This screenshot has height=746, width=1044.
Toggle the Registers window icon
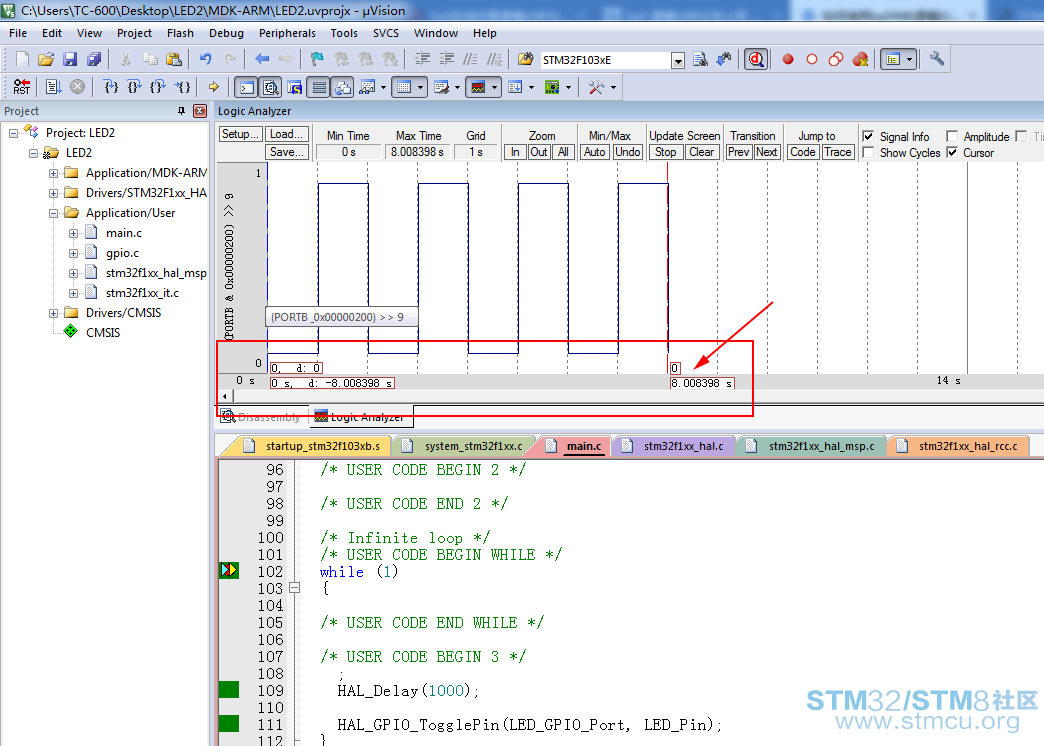(320, 87)
